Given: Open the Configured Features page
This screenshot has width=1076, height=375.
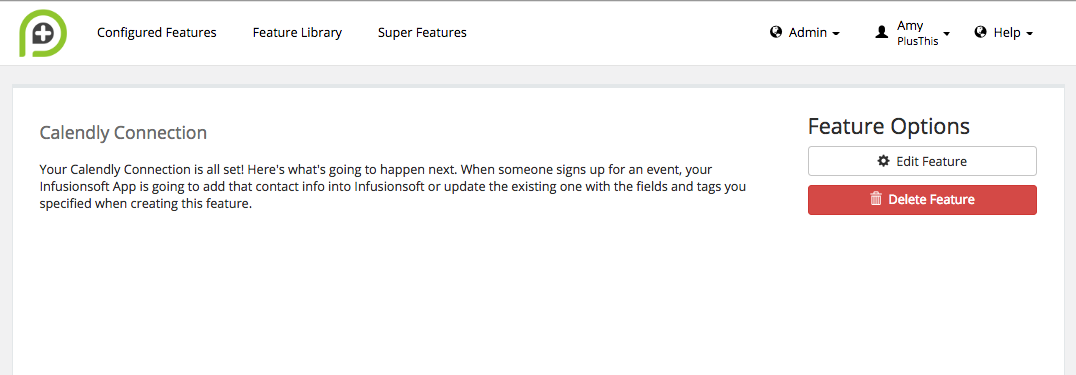Looking at the screenshot, I should (x=156, y=32).
